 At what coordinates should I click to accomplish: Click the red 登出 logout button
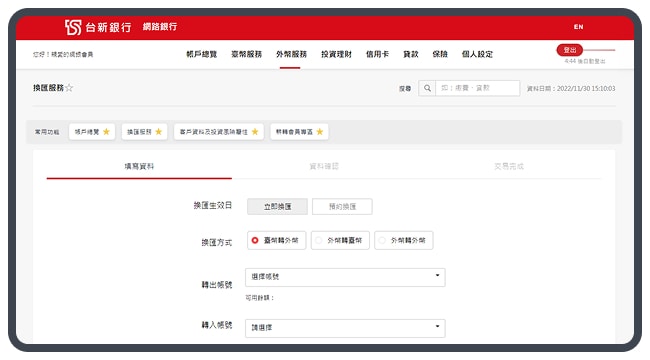pos(570,50)
